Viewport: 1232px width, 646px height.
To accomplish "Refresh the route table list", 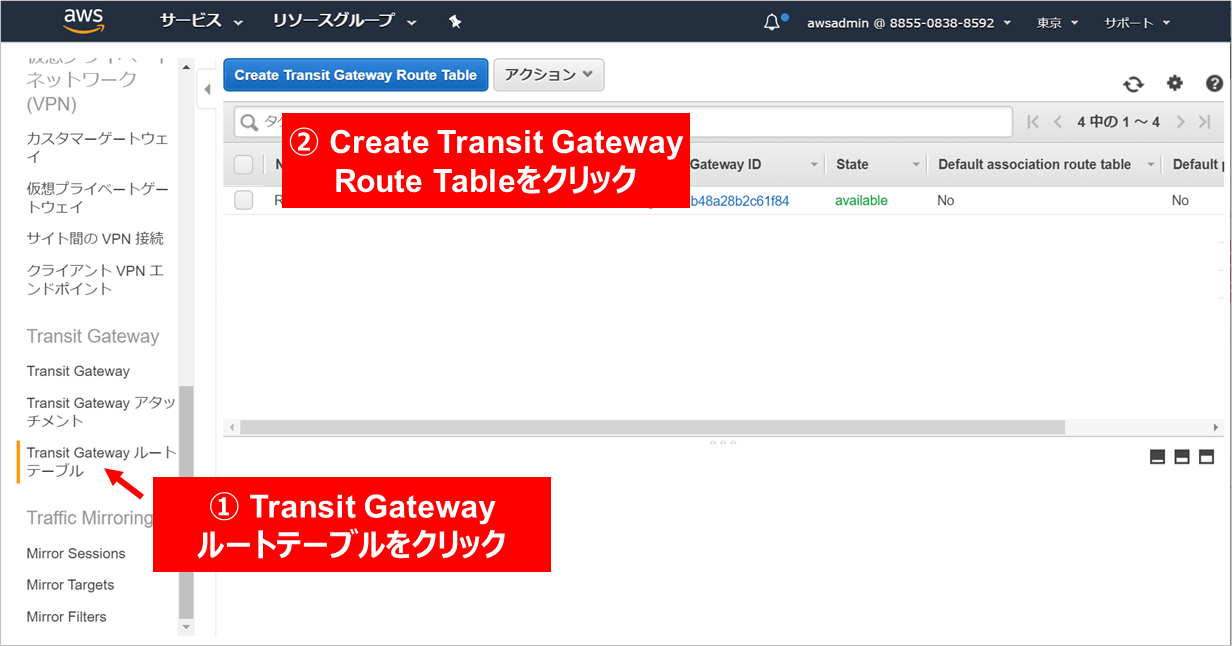I will tap(1133, 84).
